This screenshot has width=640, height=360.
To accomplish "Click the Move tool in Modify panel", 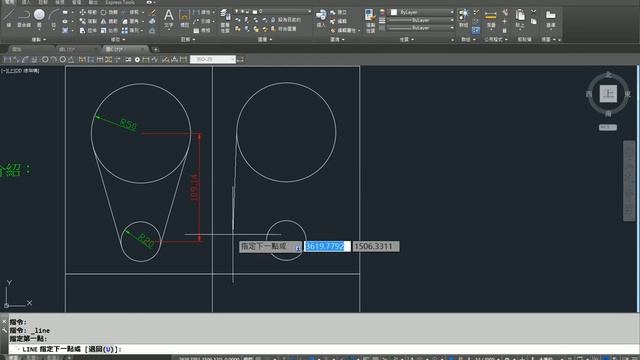I will click(x=88, y=12).
